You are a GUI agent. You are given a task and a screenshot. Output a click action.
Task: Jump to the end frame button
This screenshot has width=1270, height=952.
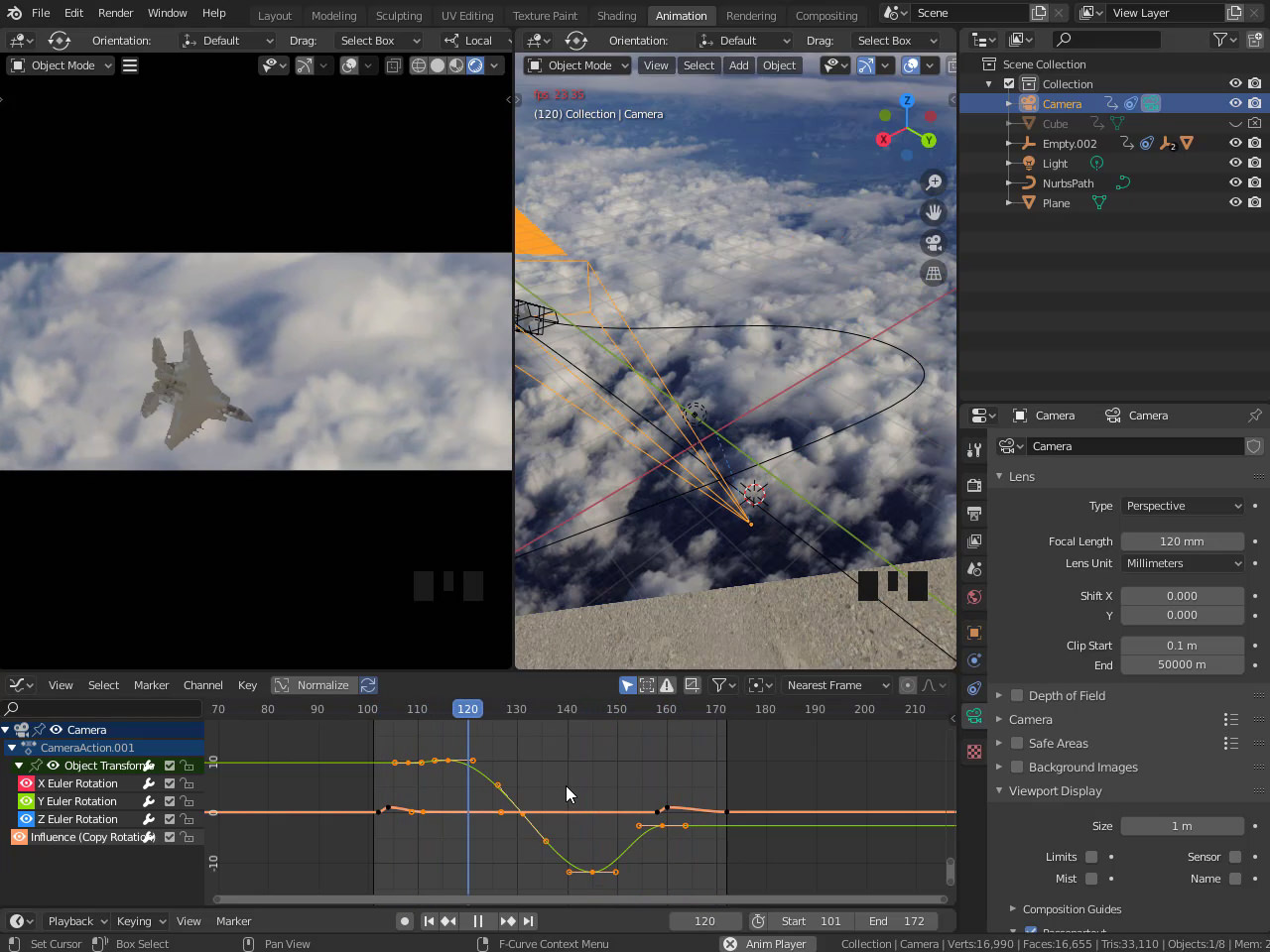point(529,921)
